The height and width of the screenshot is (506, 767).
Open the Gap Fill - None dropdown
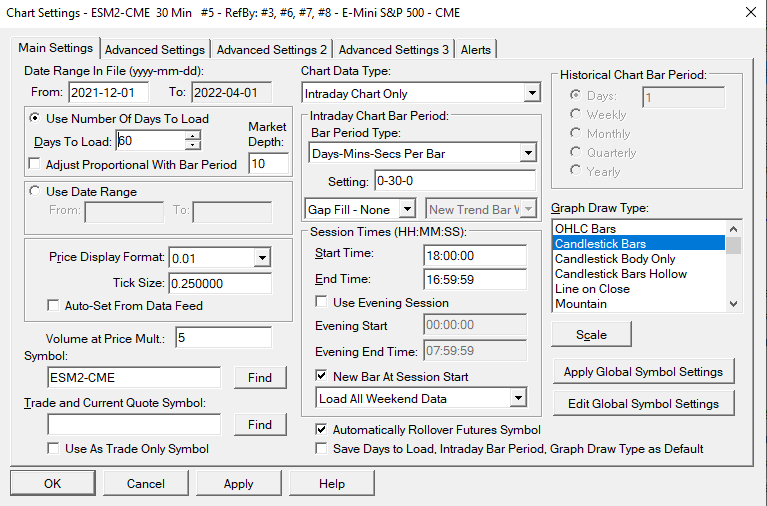tap(407, 209)
